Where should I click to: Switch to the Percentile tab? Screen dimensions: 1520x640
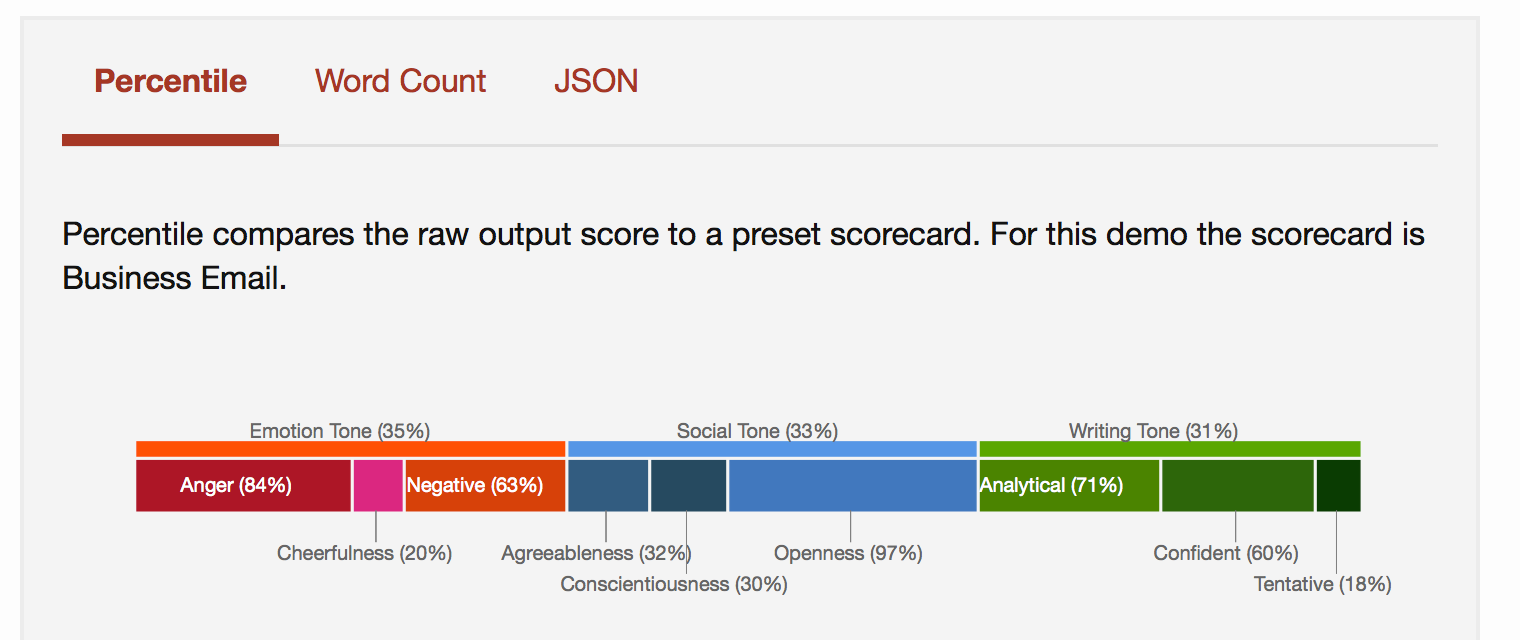coord(170,81)
